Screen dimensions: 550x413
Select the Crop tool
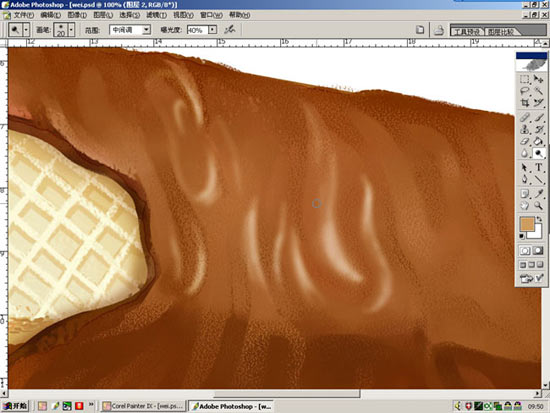[x=525, y=103]
